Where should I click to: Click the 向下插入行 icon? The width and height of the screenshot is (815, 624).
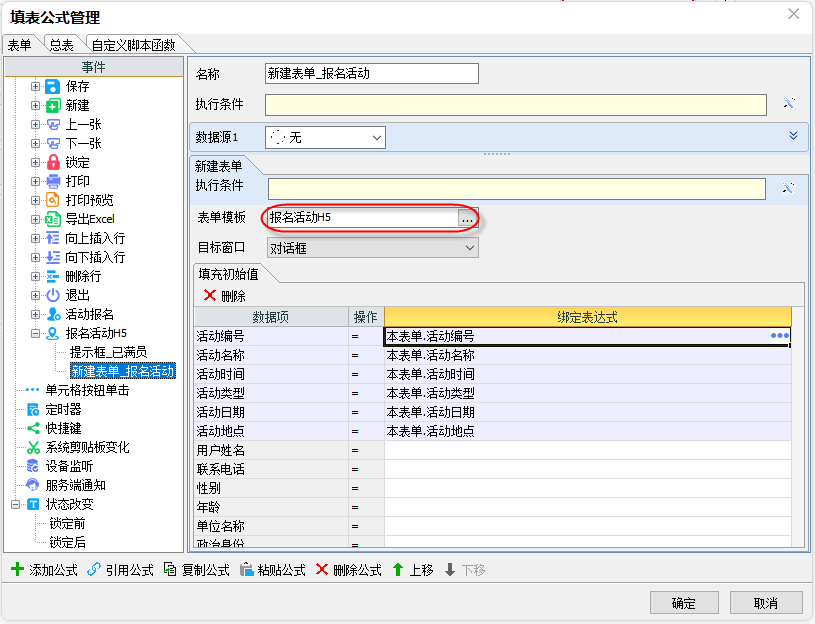[x=52, y=257]
